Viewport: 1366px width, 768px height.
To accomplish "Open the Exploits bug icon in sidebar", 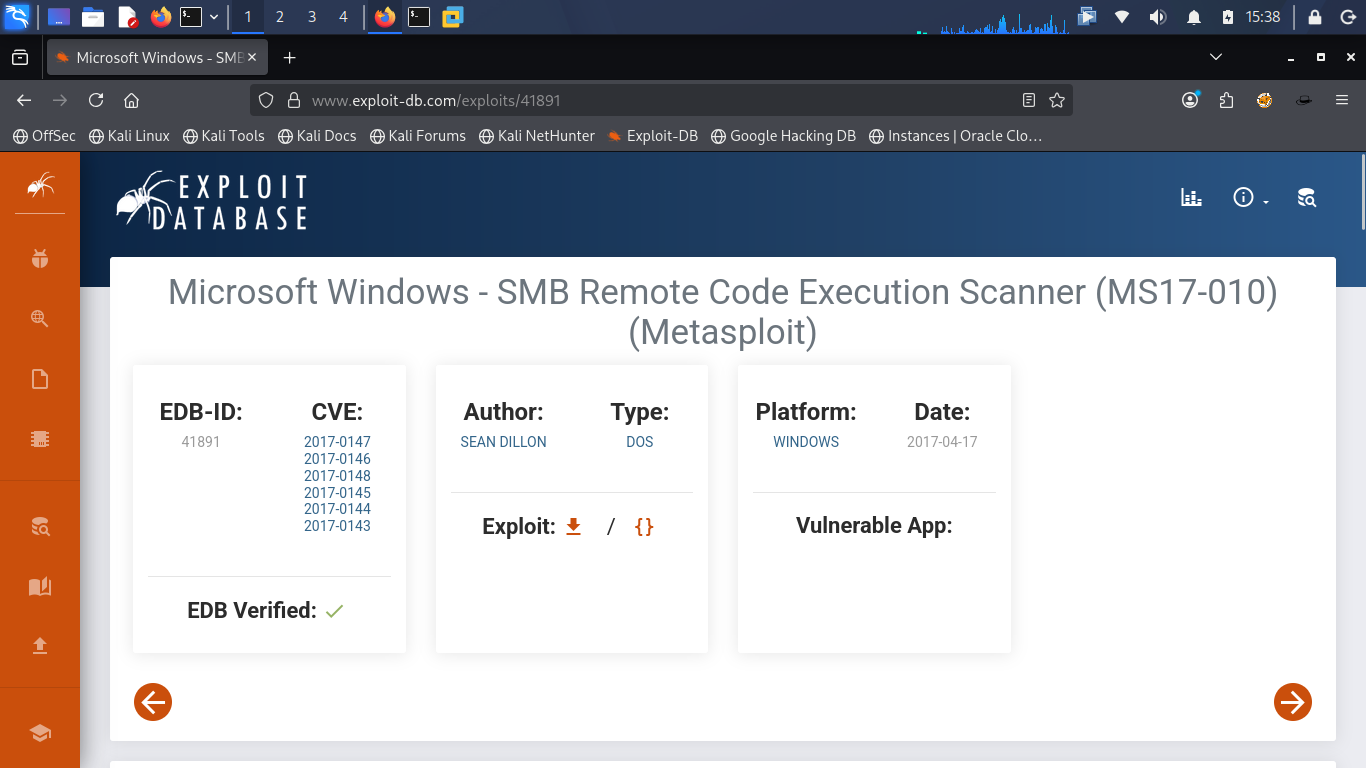I will click(x=40, y=259).
